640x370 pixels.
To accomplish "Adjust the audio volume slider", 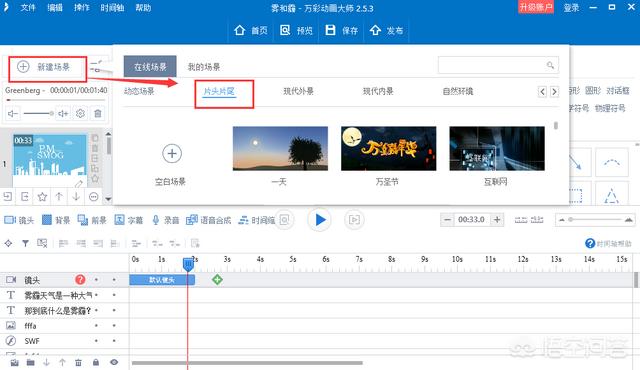I will 39,113.
